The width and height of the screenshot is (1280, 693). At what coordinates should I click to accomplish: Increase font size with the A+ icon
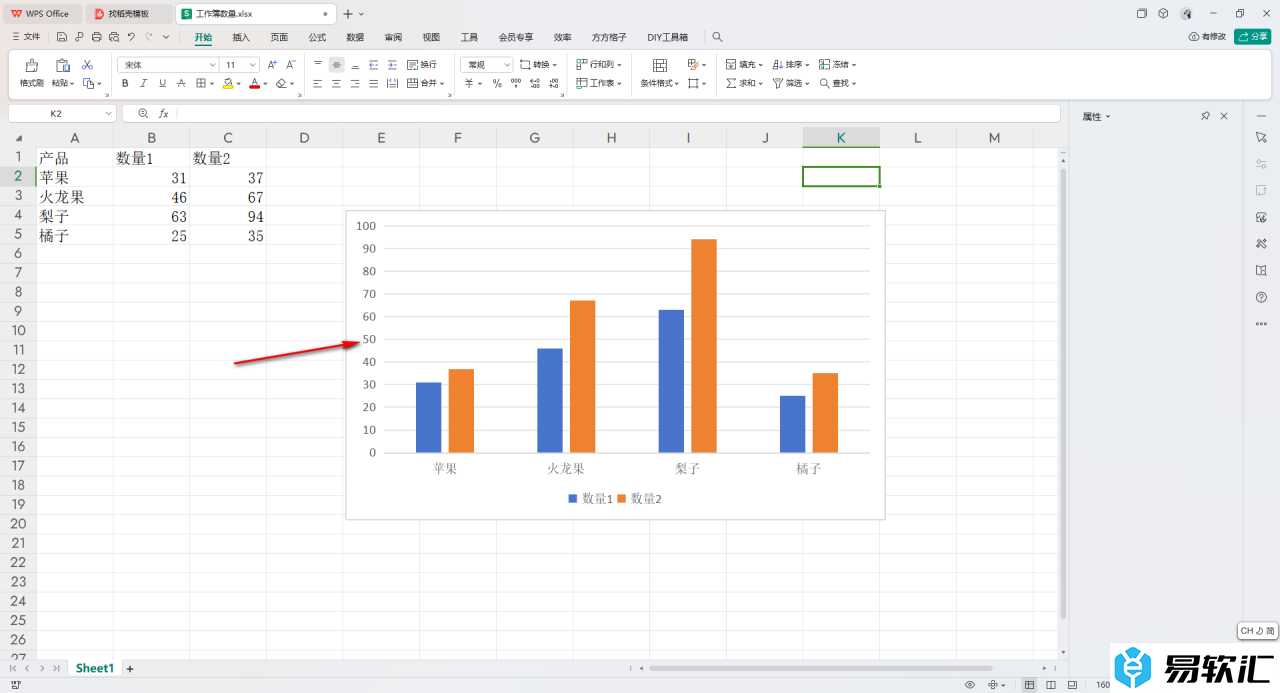272,64
